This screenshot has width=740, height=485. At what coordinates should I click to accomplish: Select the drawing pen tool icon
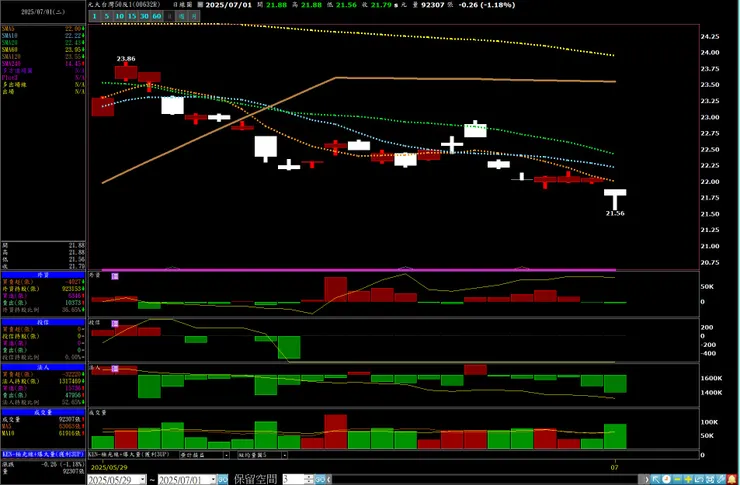721,479
